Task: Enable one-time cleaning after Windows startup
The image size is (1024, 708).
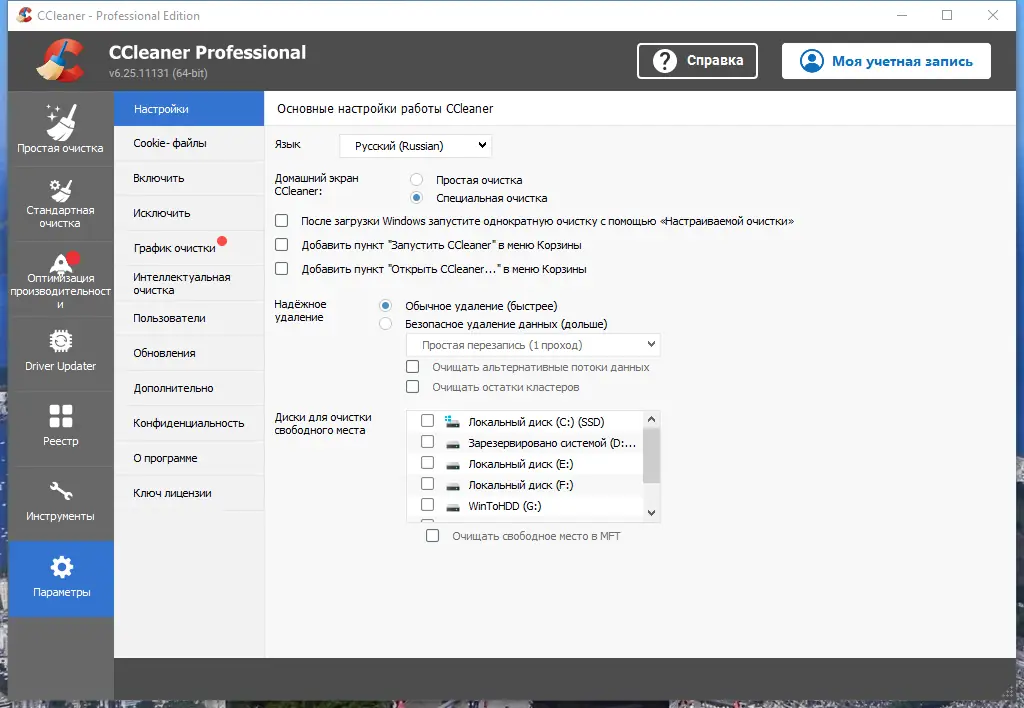Action: (281, 221)
